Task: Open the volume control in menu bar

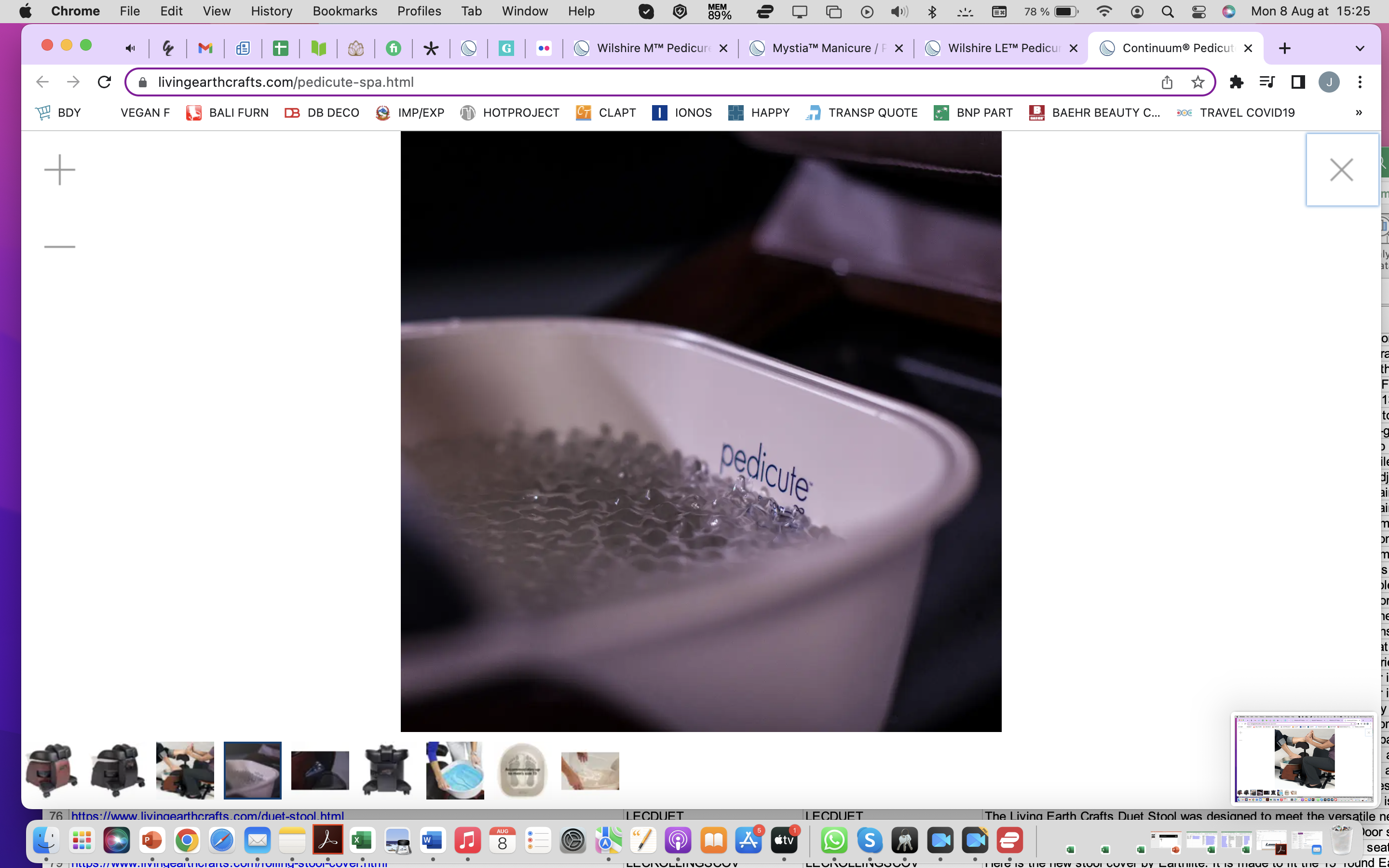Action: pyautogui.click(x=899, y=12)
